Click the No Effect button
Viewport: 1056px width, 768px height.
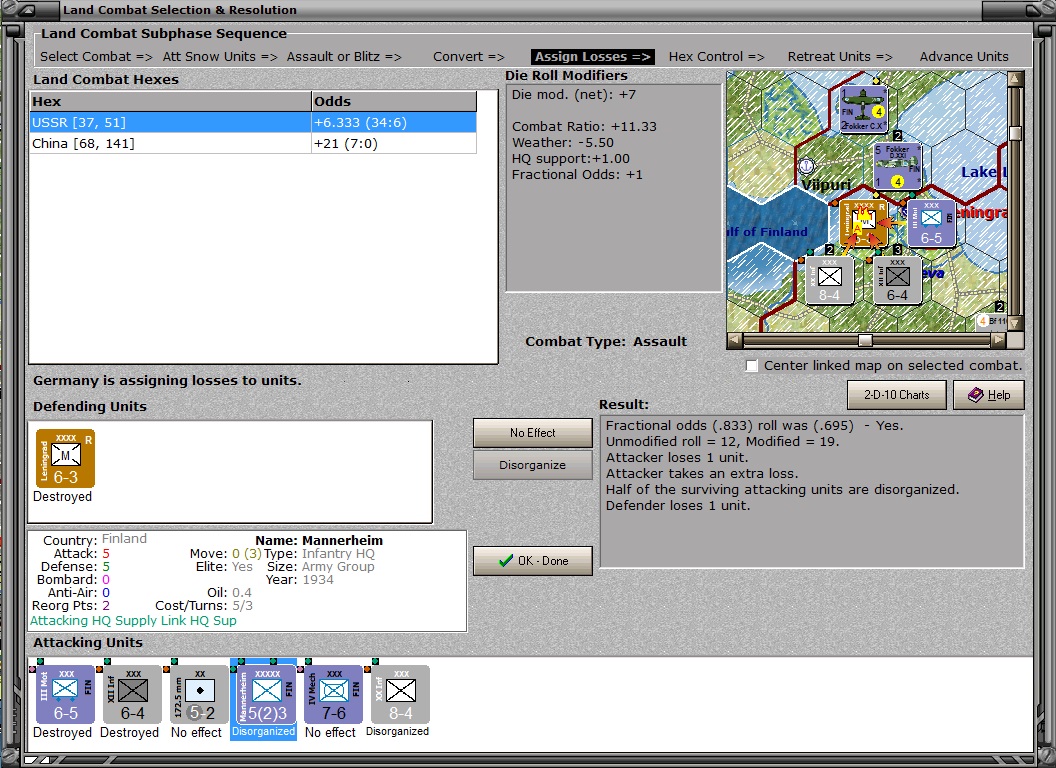[533, 433]
